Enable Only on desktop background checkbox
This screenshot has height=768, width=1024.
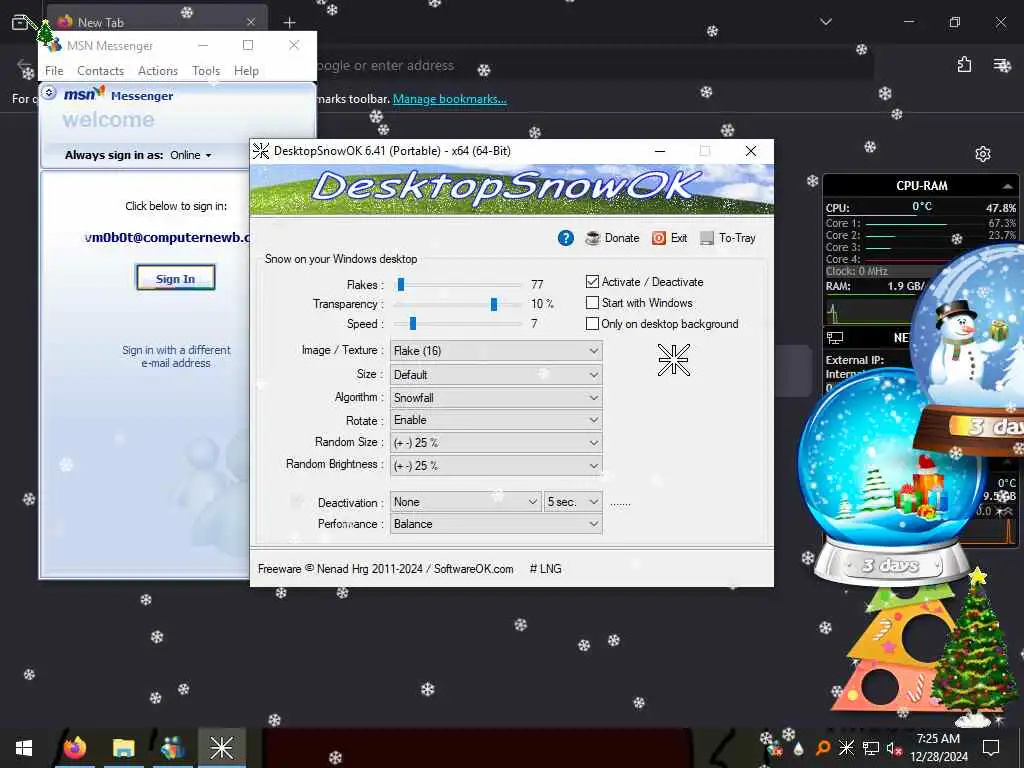[x=592, y=323]
